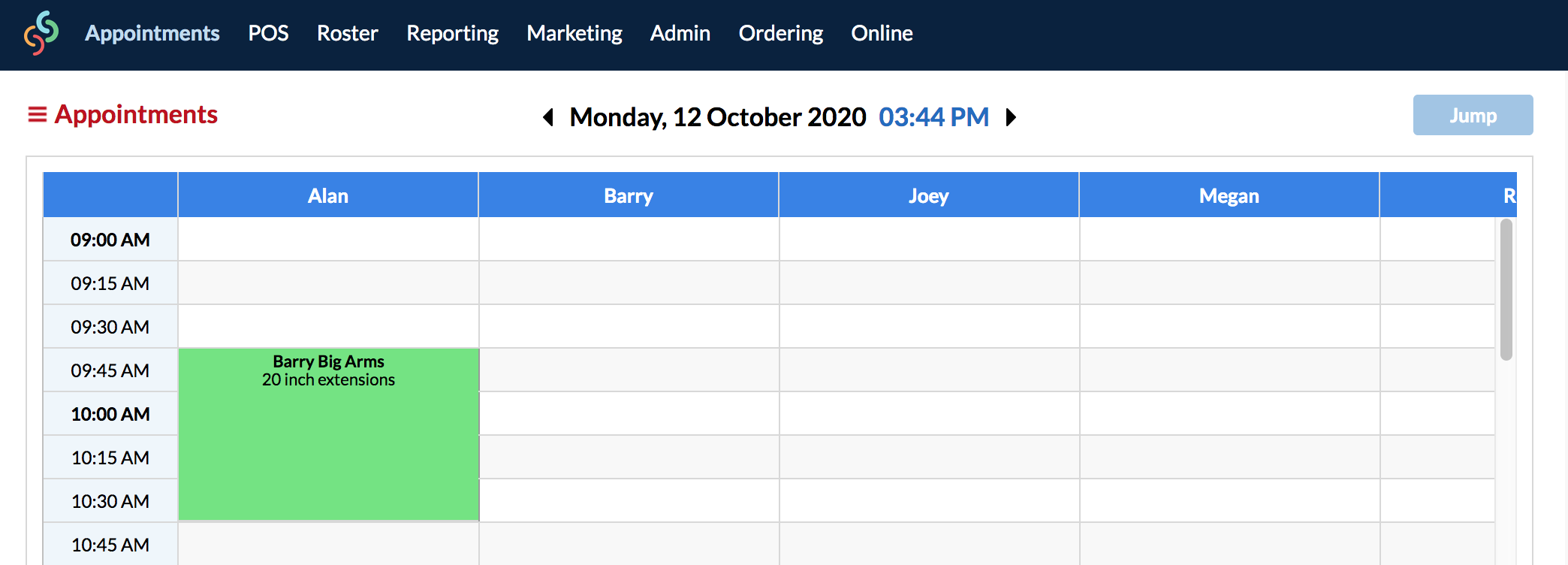Click the 09:45 AM time label
The height and width of the screenshot is (565, 1568).
(x=110, y=370)
